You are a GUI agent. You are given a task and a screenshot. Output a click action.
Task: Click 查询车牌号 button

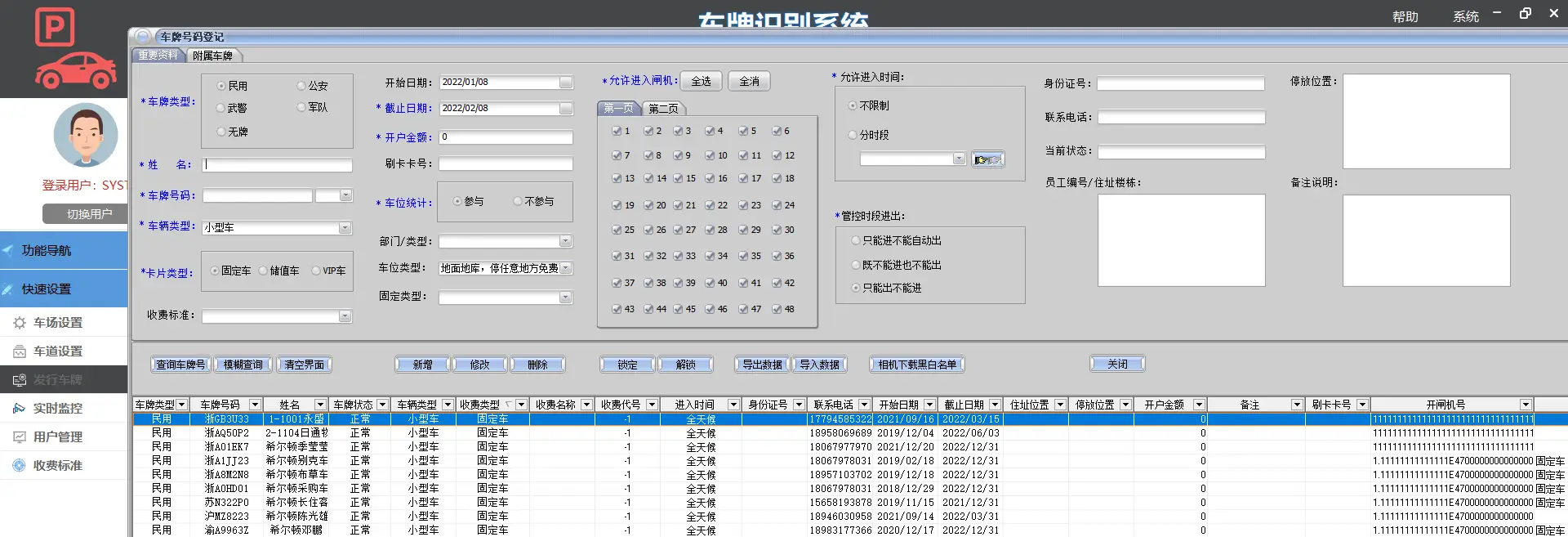[180, 365]
